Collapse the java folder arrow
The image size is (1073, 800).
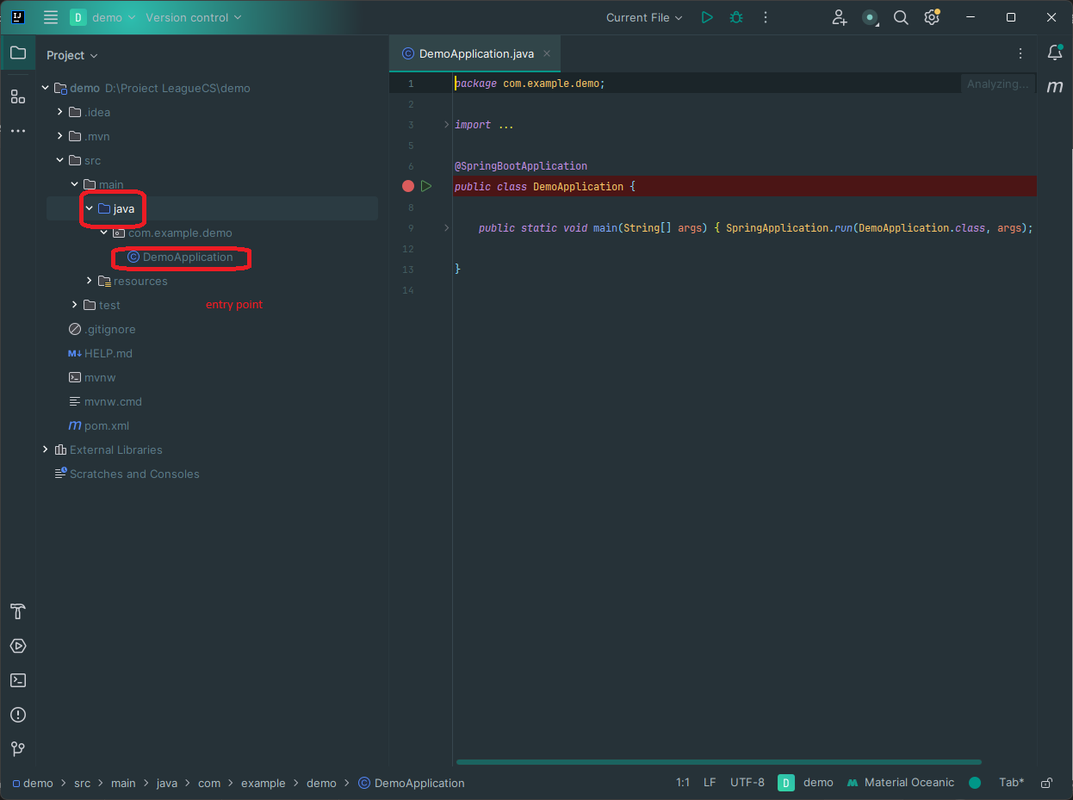89,208
